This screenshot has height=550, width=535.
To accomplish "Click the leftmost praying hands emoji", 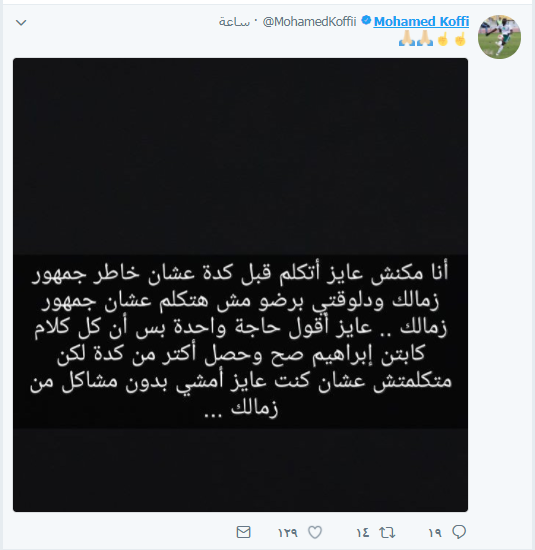I will tap(407, 38).
